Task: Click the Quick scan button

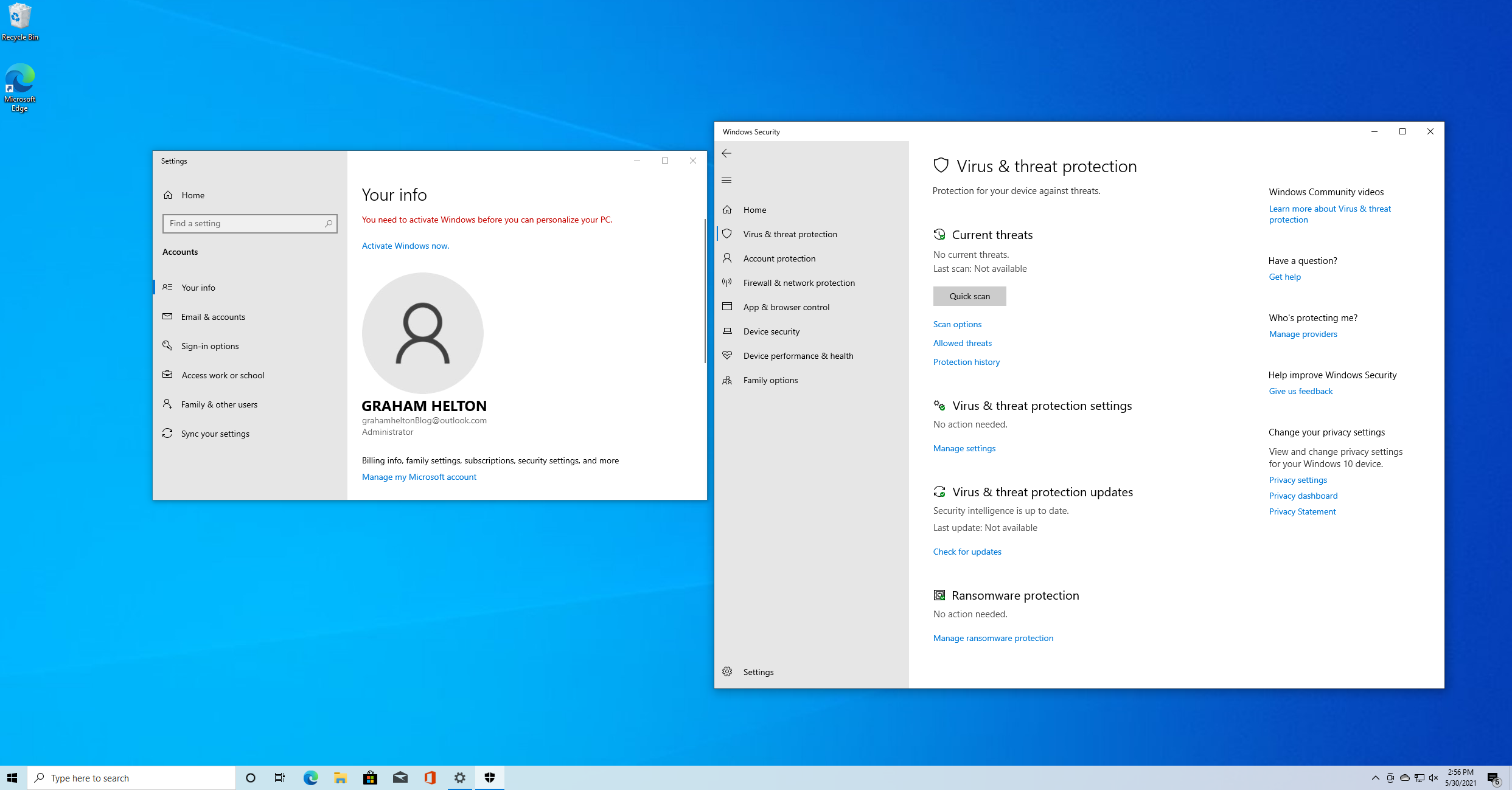Action: pos(969,296)
